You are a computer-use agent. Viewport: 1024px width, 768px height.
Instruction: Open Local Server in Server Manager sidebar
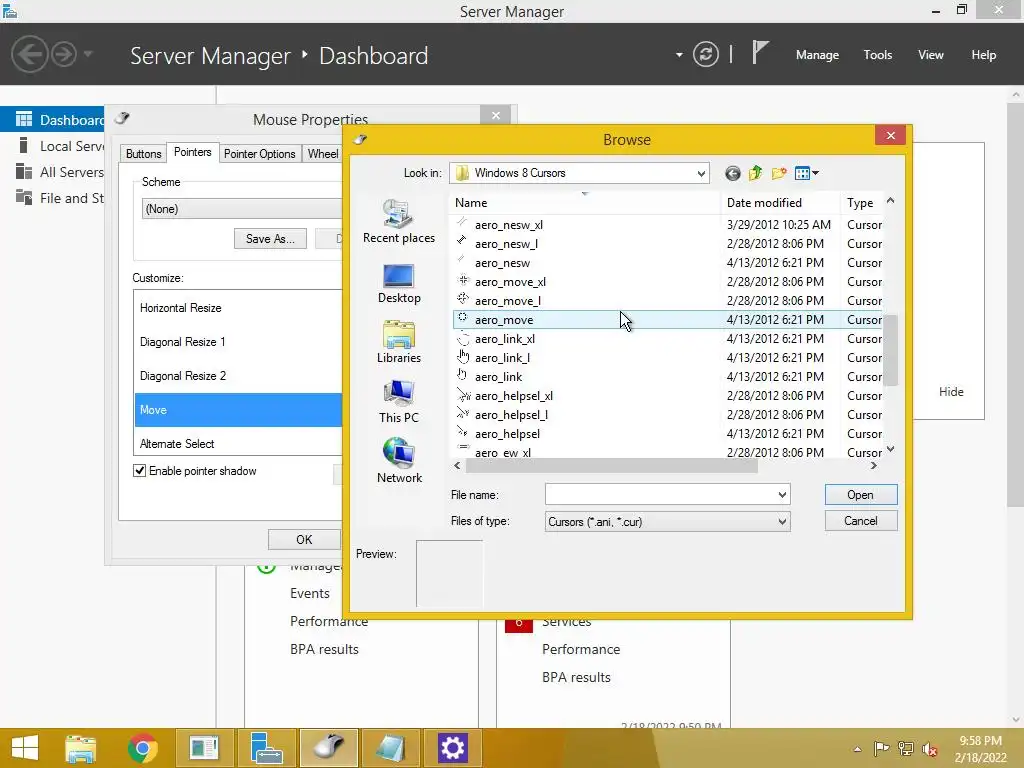tap(52, 146)
